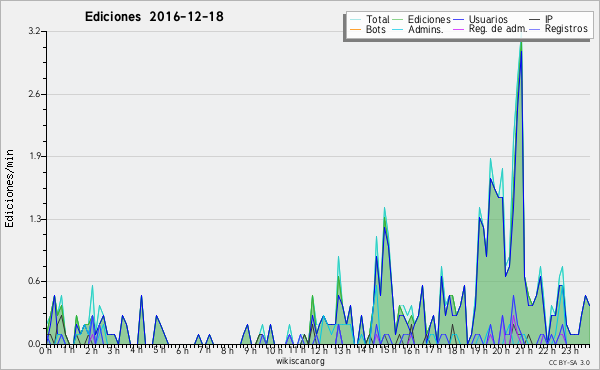
Task: Click the y-axis value 2.6
Action: (34, 94)
